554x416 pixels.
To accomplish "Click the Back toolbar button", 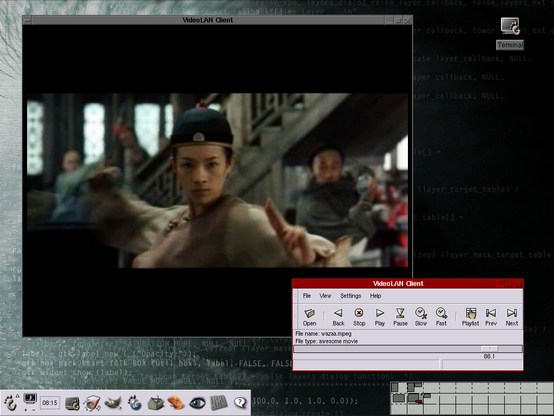I will tap(338, 317).
